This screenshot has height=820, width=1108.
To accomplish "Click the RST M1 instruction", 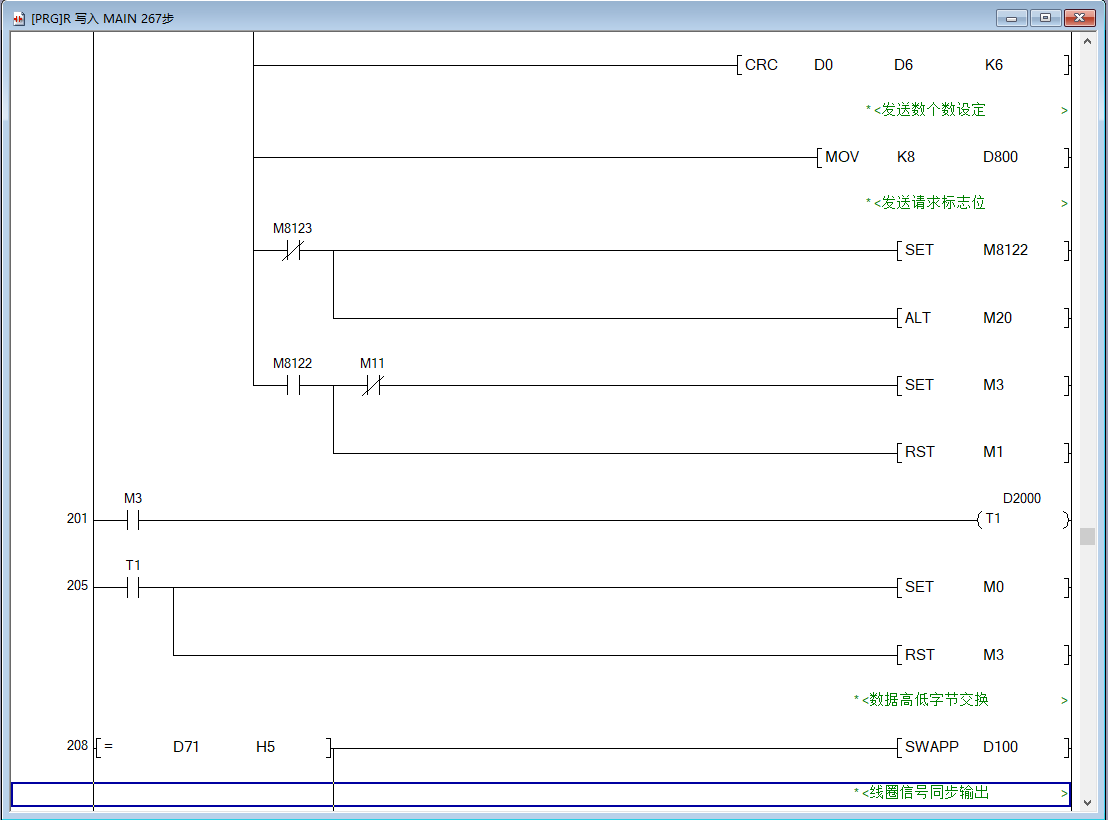I will pyautogui.click(x=982, y=452).
